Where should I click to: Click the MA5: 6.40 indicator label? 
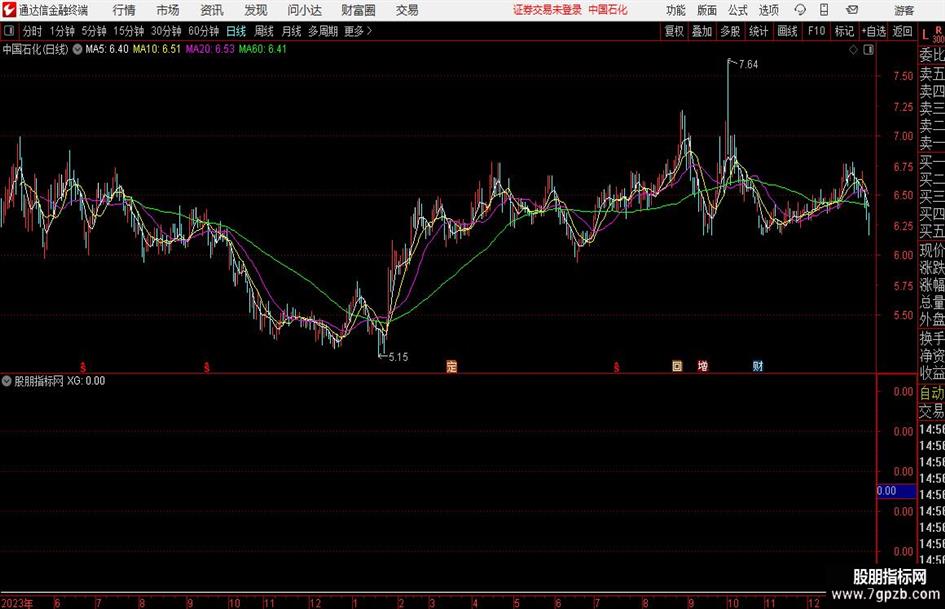click(x=107, y=49)
